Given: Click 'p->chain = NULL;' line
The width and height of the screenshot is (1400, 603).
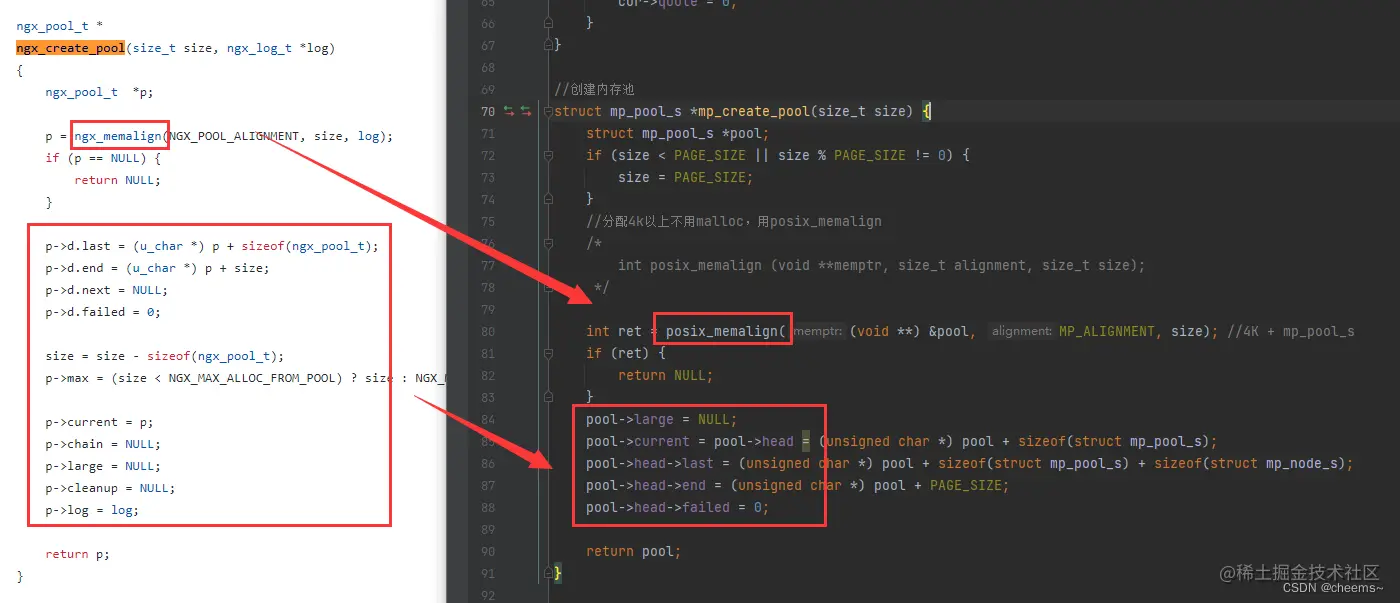Looking at the screenshot, I should (103, 443).
